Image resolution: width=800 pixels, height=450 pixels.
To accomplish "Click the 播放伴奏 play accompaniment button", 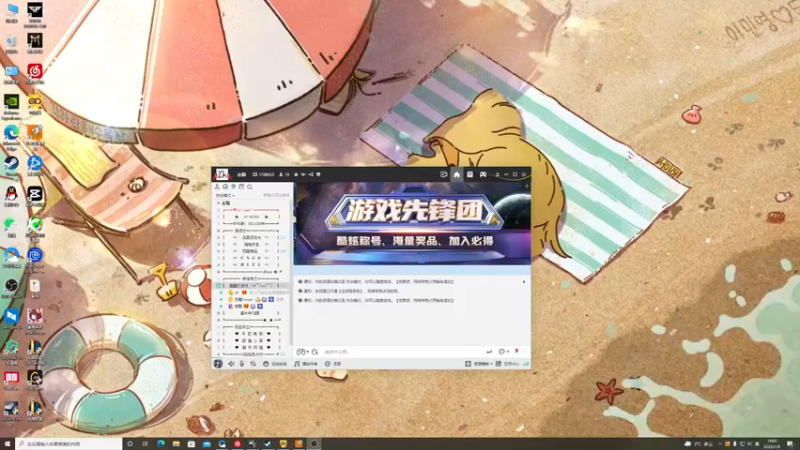I will pos(306,364).
